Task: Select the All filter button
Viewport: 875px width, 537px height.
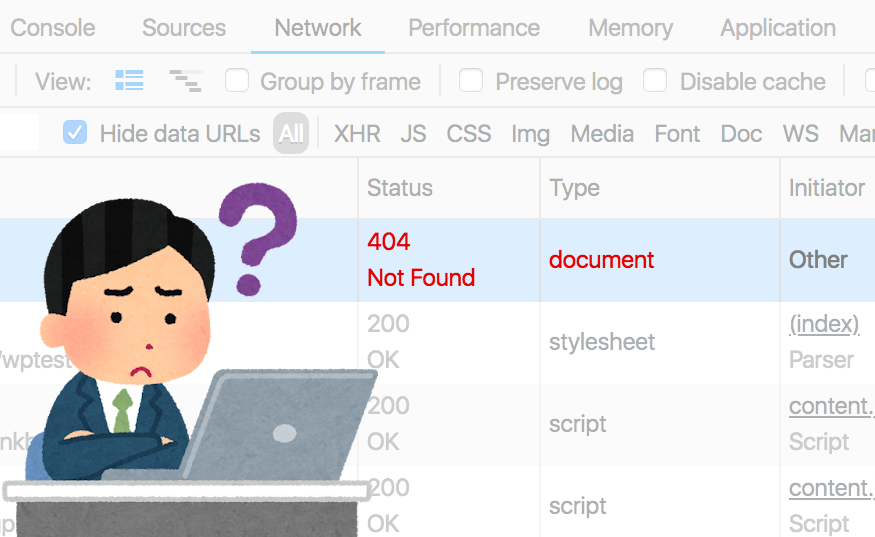Action: tap(291, 133)
